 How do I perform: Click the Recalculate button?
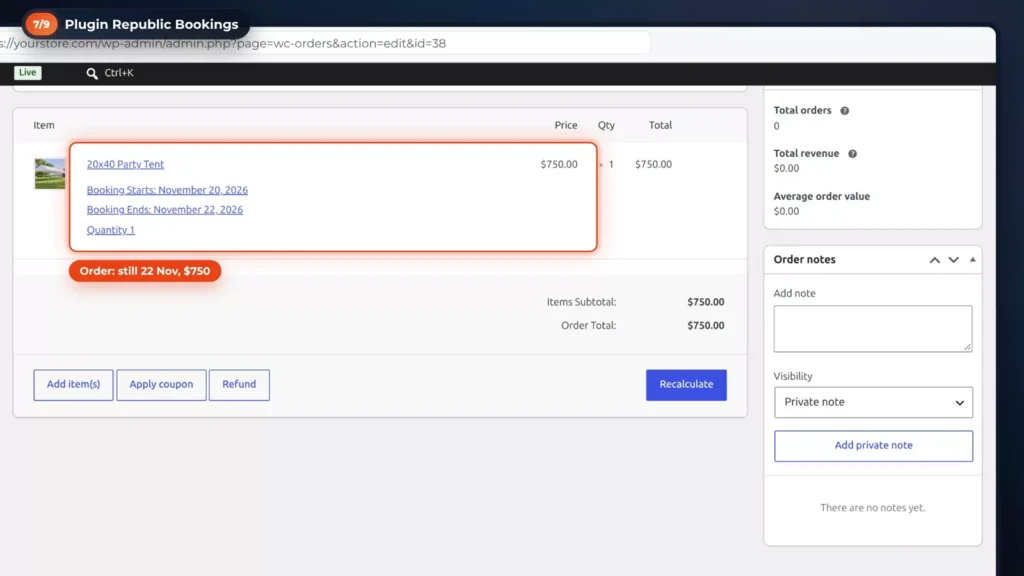(x=686, y=385)
